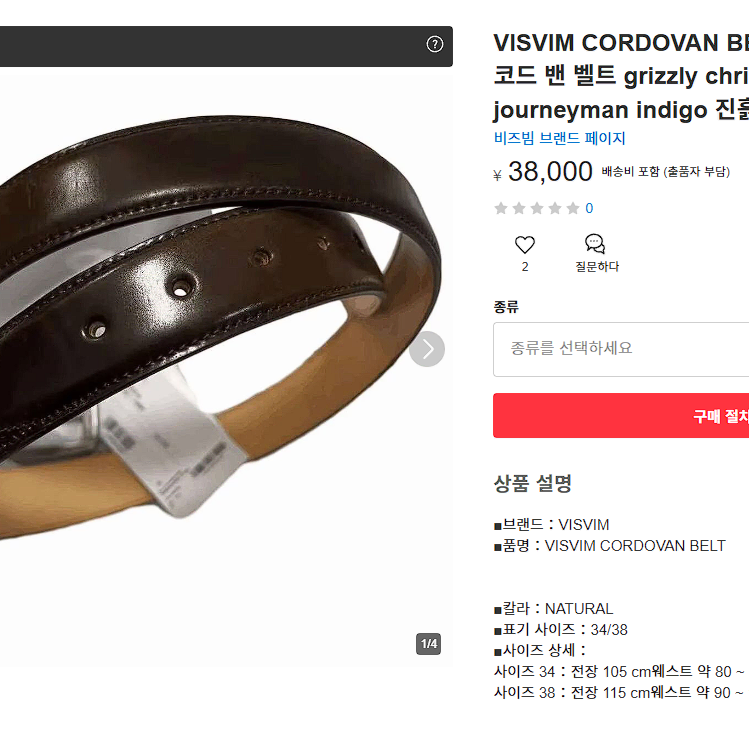Open the 비즈빔 브랜드 페이지 link
749x749 pixels.
coord(559,138)
